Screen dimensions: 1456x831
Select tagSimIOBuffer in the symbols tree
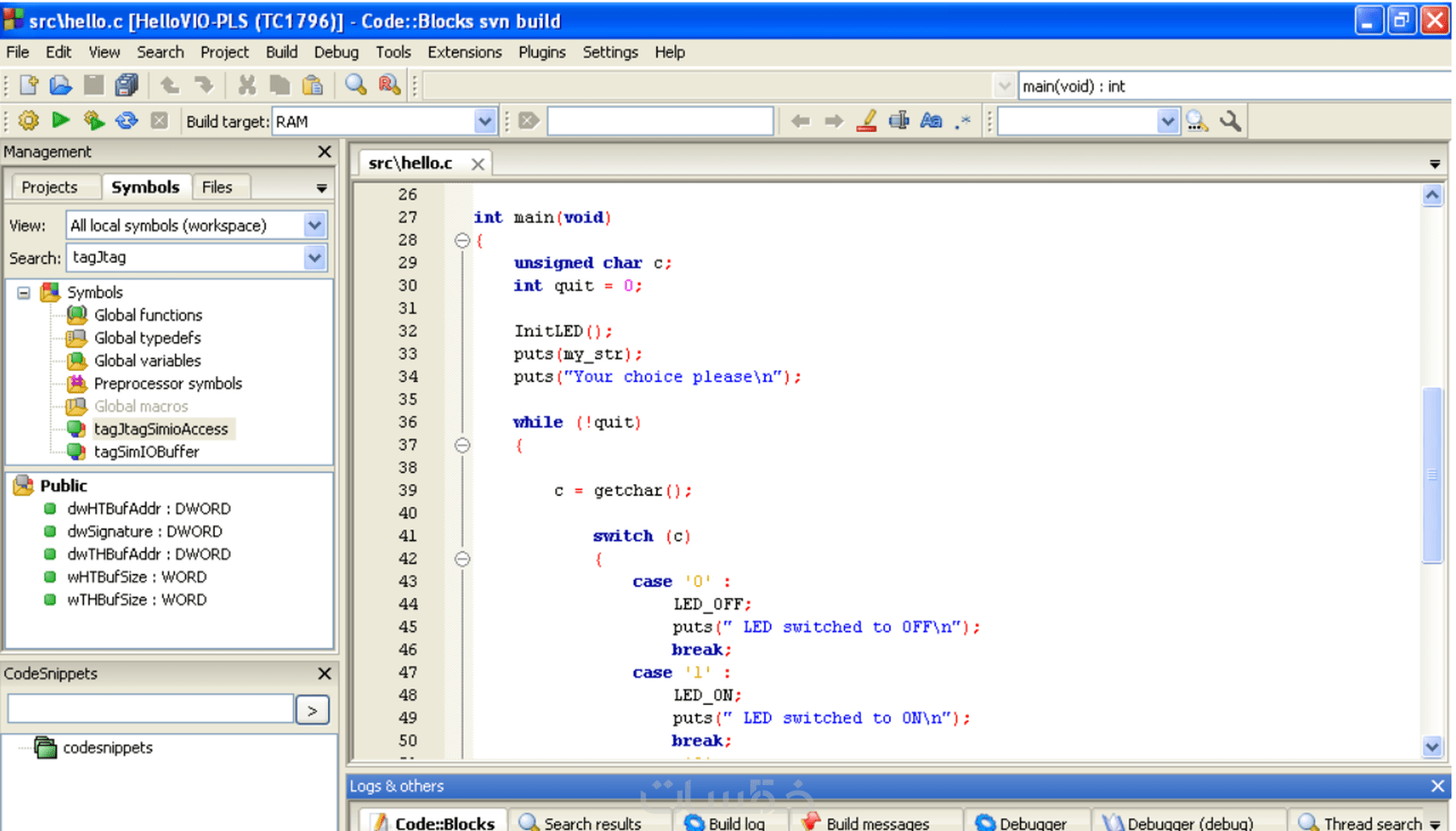[x=146, y=451]
